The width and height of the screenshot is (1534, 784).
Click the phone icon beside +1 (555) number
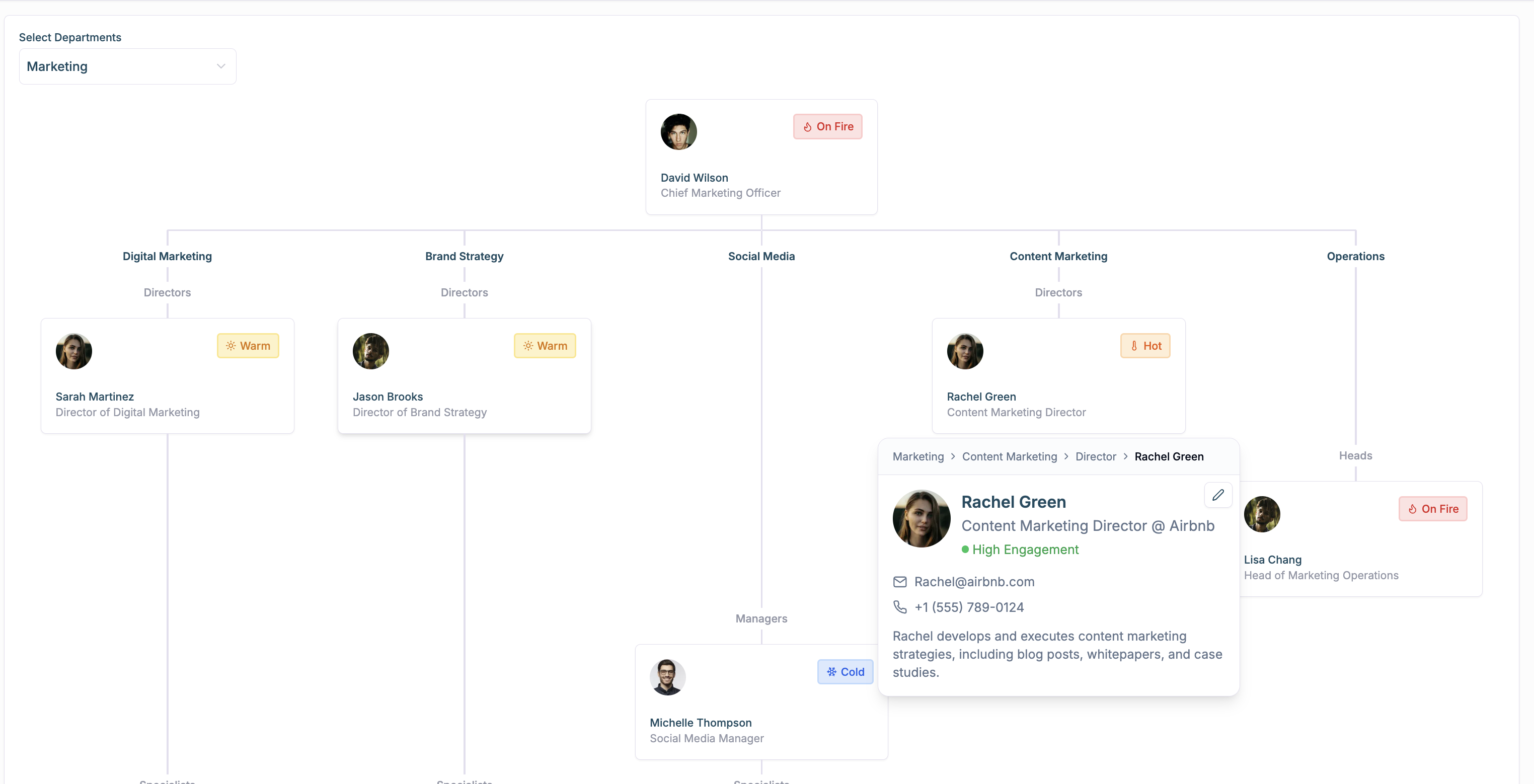900,606
